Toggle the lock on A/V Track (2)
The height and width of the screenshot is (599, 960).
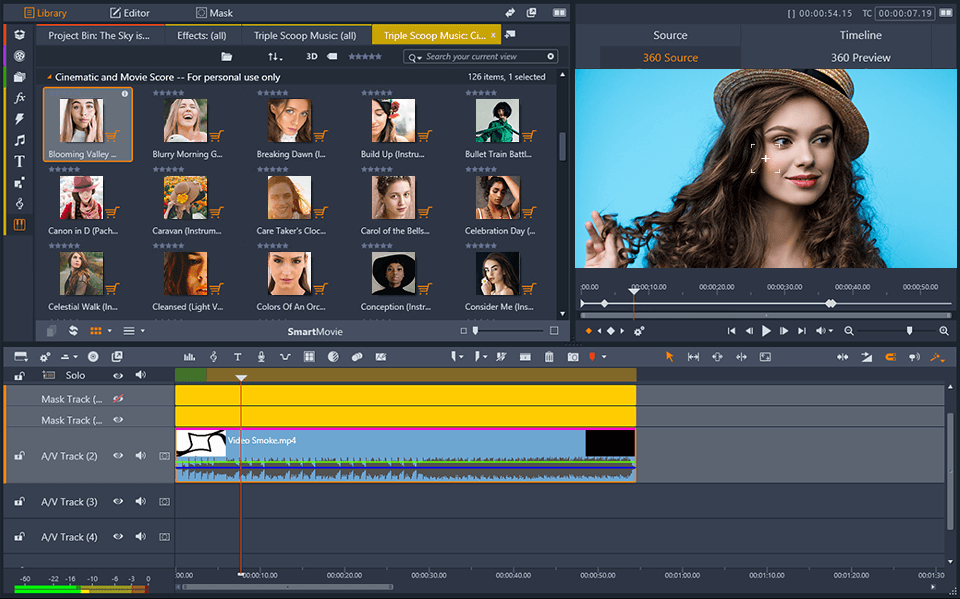19,456
